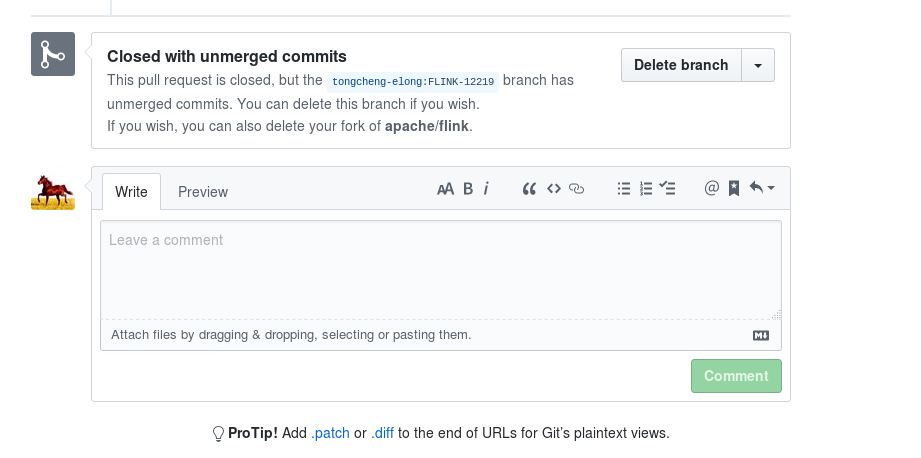Click inside Leave a comment field
The image size is (921, 458).
tap(441, 270)
